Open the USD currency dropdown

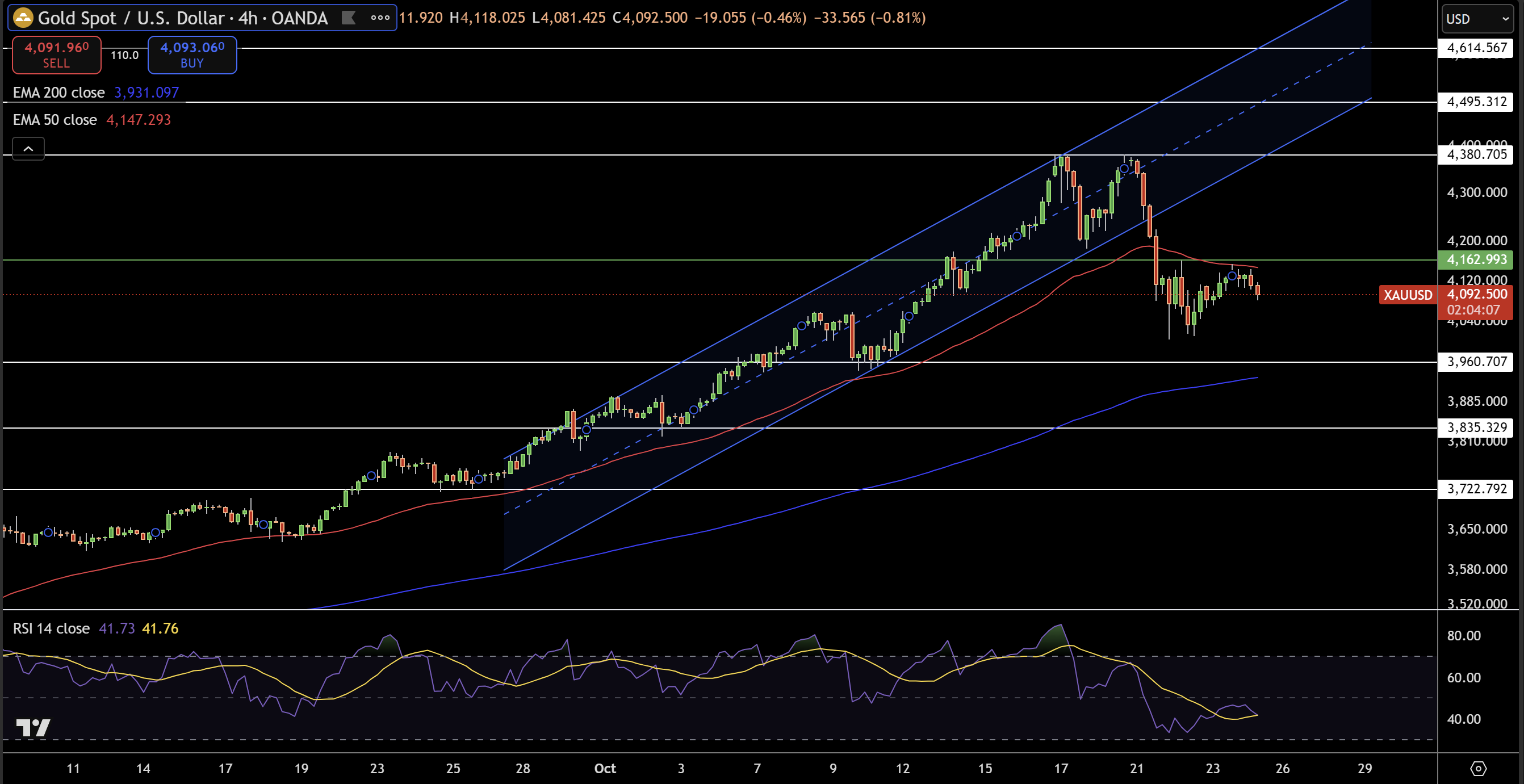tap(1477, 19)
